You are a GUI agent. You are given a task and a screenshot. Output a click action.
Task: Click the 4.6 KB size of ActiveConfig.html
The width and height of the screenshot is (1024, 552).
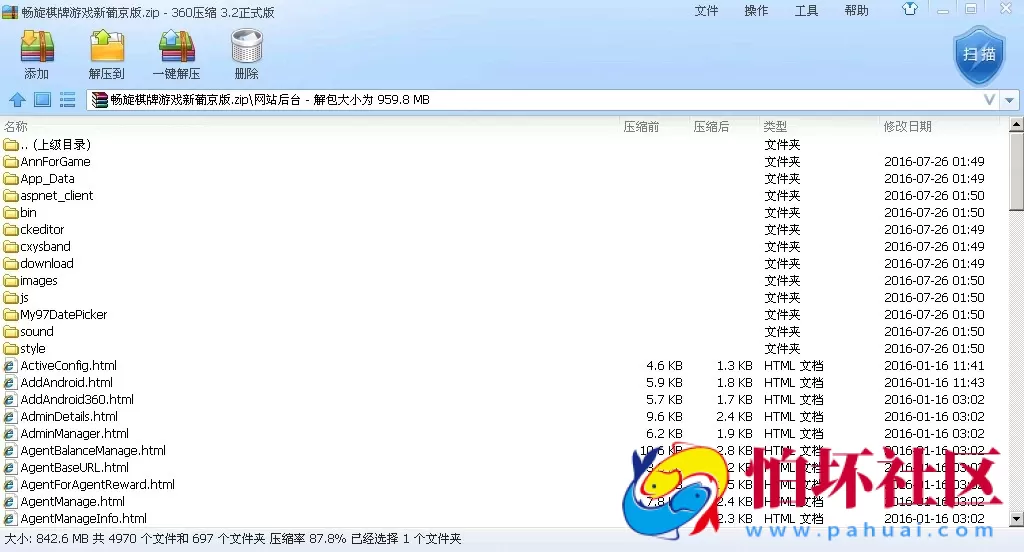pyautogui.click(x=664, y=366)
